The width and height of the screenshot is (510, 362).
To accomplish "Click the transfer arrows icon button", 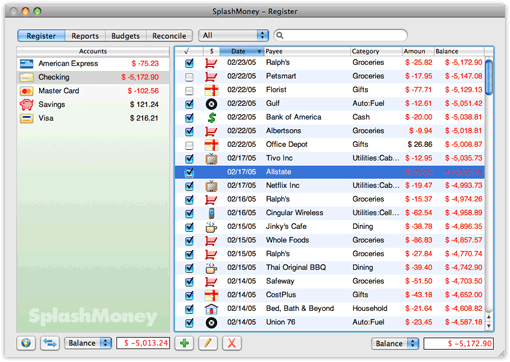I will point(50,343).
